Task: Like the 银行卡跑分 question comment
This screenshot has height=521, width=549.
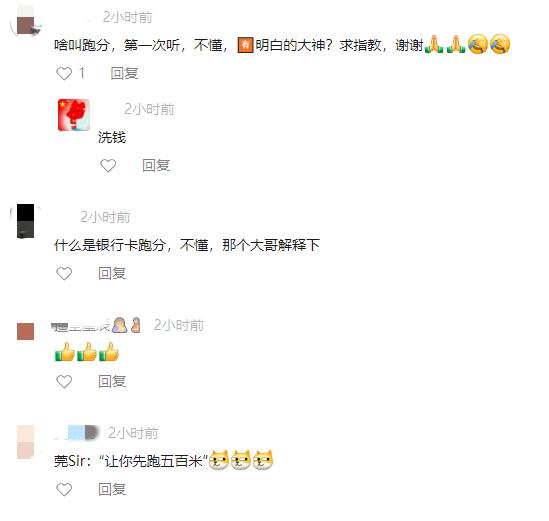Action: click(64, 273)
